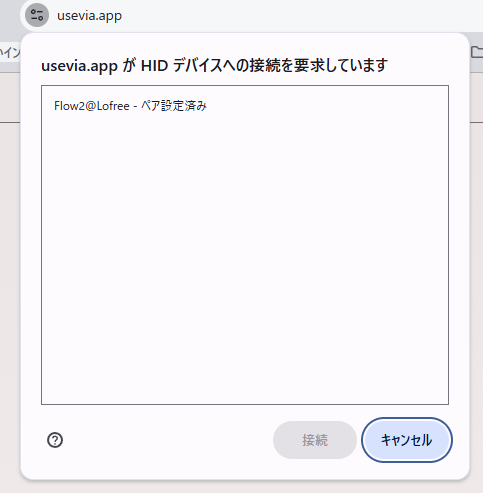Click the blank dialog area beside the help icon

pyautogui.click(x=167, y=440)
